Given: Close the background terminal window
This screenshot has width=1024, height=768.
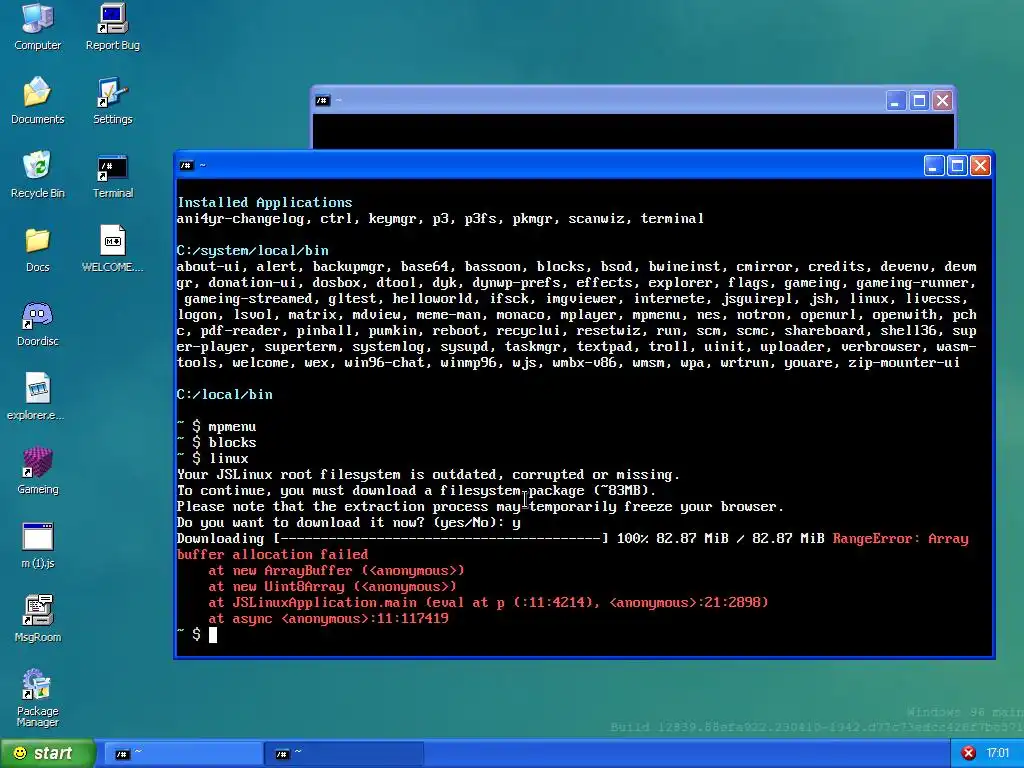Looking at the screenshot, I should point(942,101).
